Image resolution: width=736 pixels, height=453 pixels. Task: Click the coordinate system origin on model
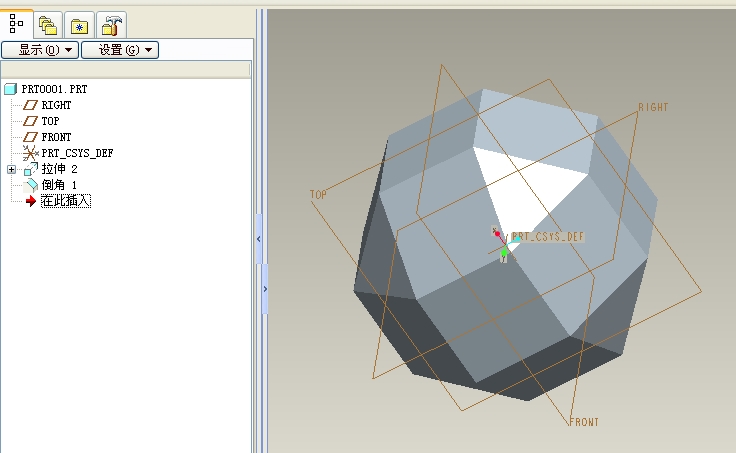click(506, 246)
